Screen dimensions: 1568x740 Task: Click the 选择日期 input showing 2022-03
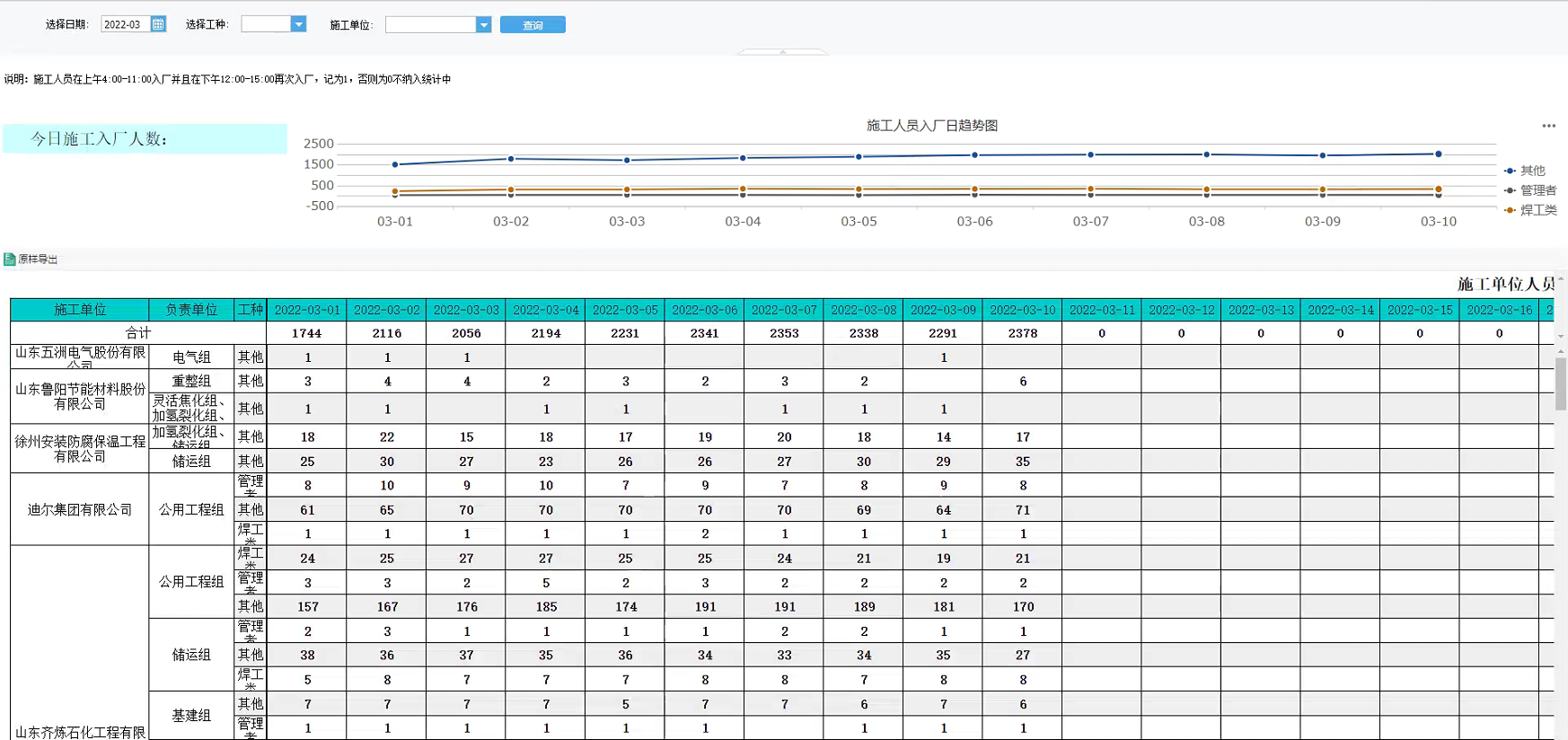click(125, 24)
